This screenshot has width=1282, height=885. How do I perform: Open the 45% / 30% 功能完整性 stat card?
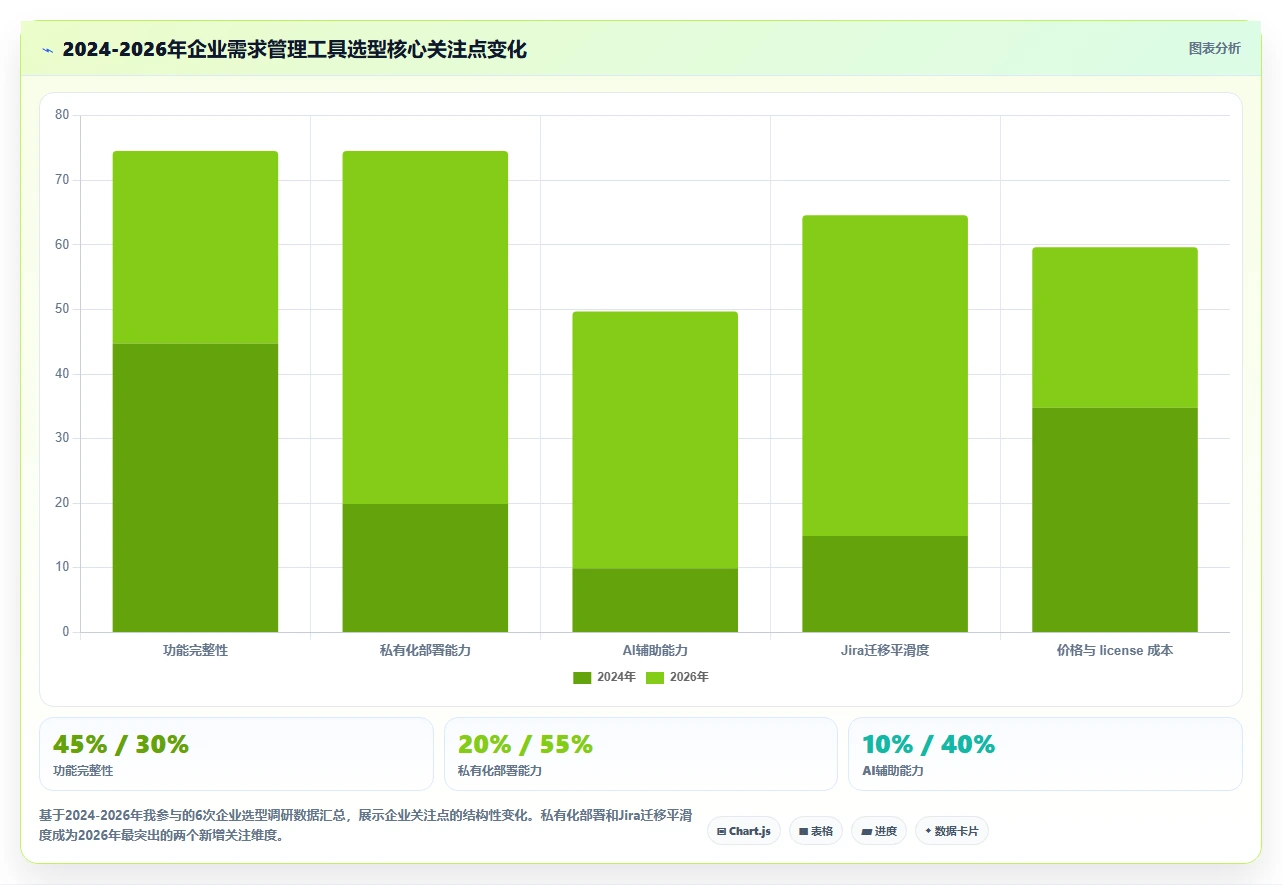click(x=236, y=754)
